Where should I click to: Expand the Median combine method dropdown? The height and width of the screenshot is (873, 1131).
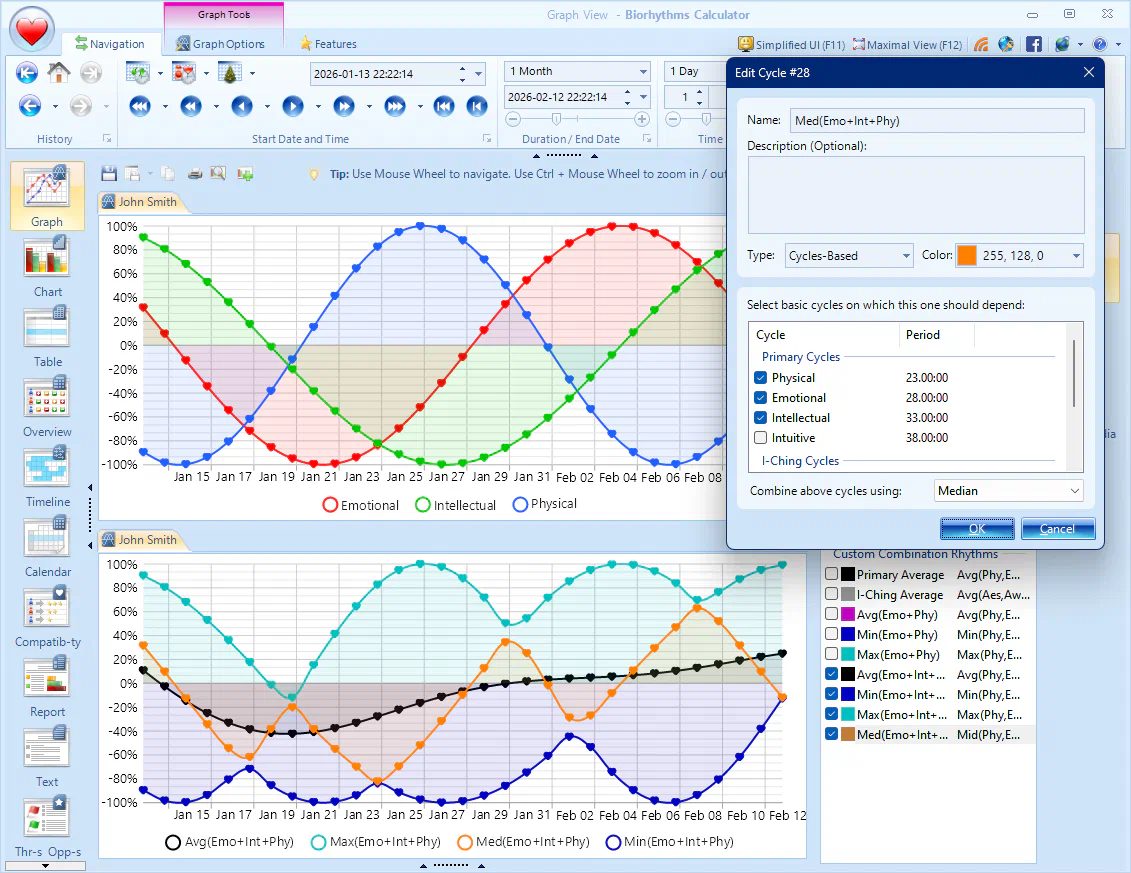pyautogui.click(x=1008, y=491)
